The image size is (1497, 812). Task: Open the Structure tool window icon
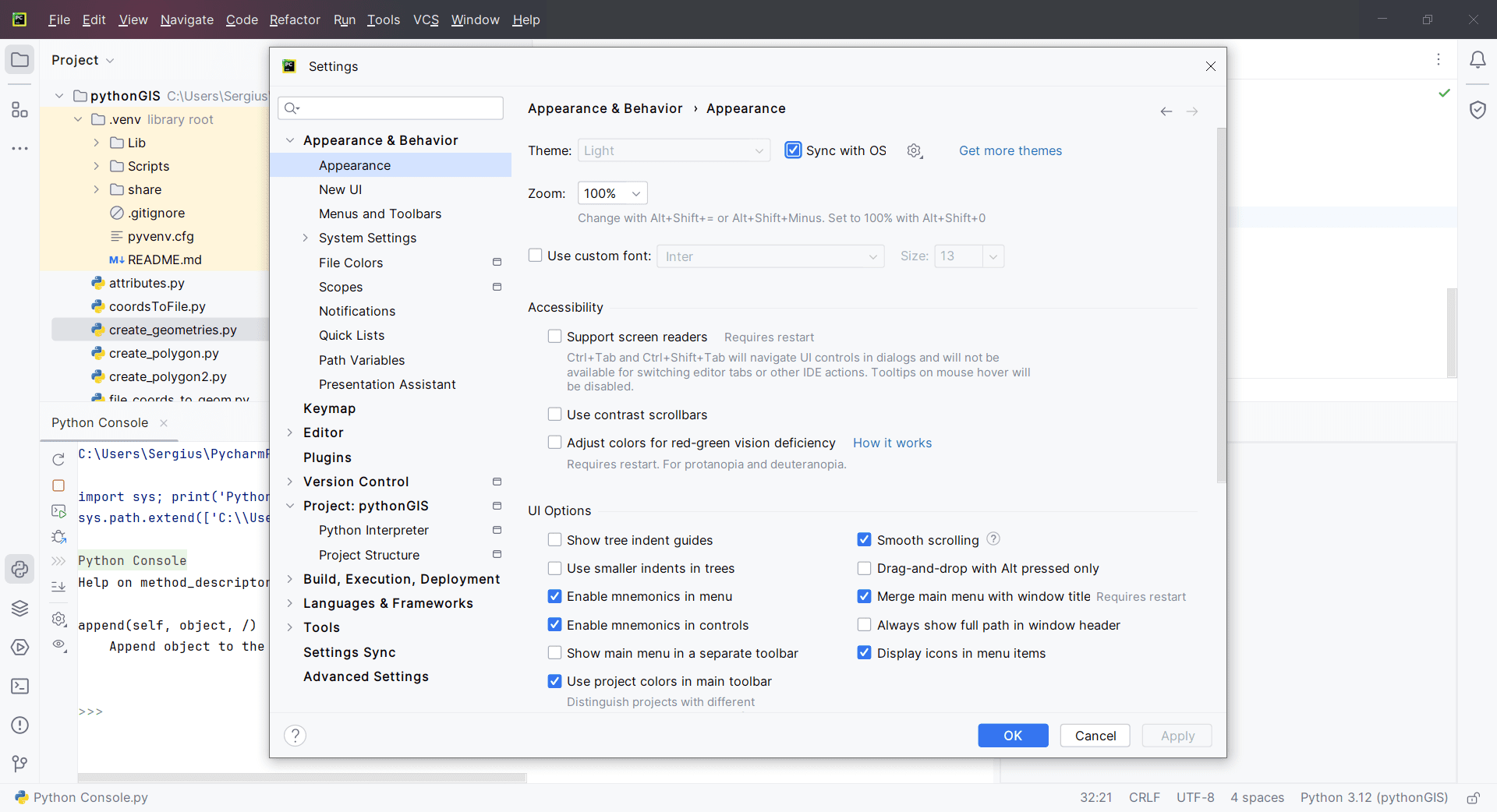tap(19, 110)
